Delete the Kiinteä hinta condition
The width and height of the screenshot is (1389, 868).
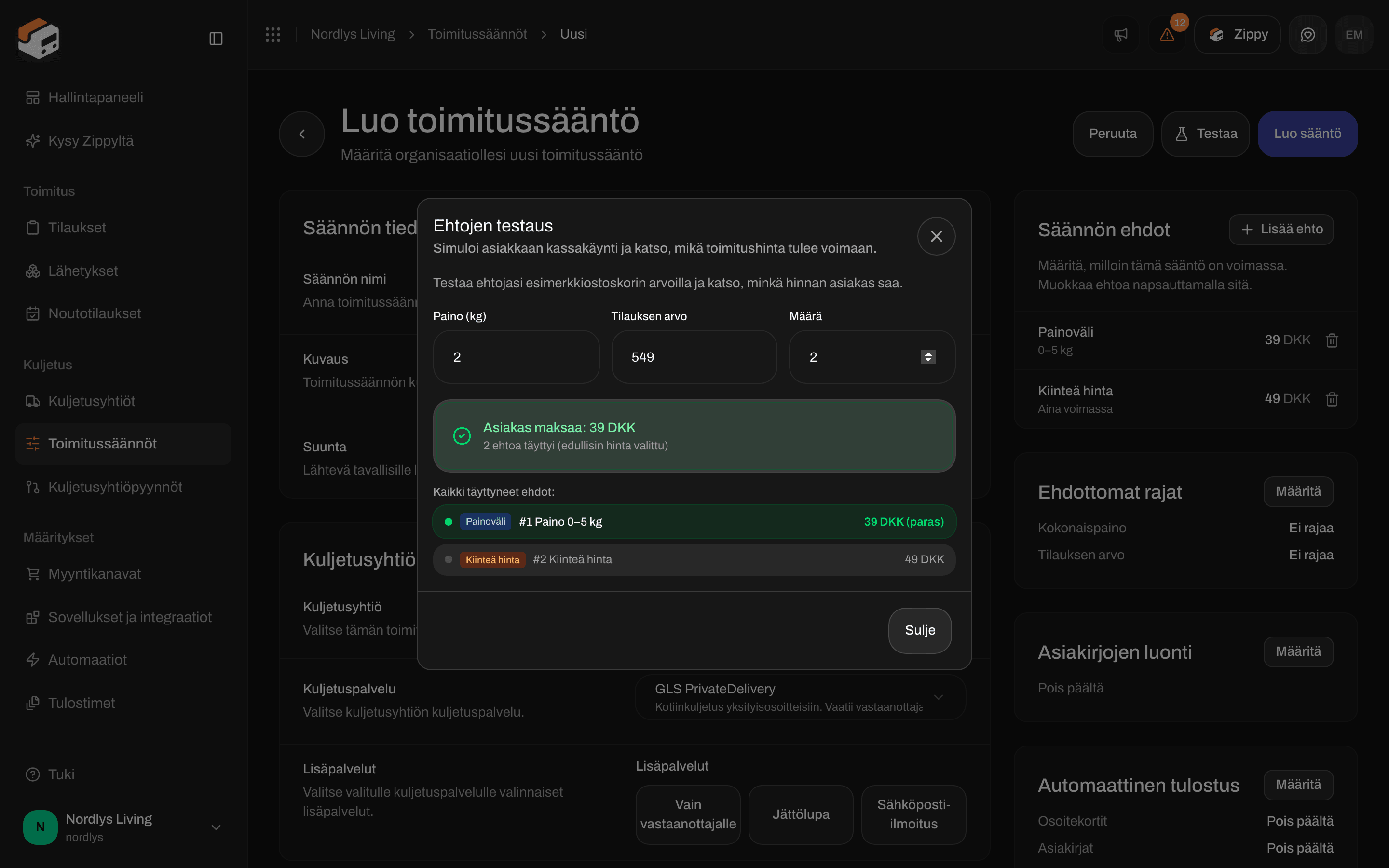pos(1332,399)
